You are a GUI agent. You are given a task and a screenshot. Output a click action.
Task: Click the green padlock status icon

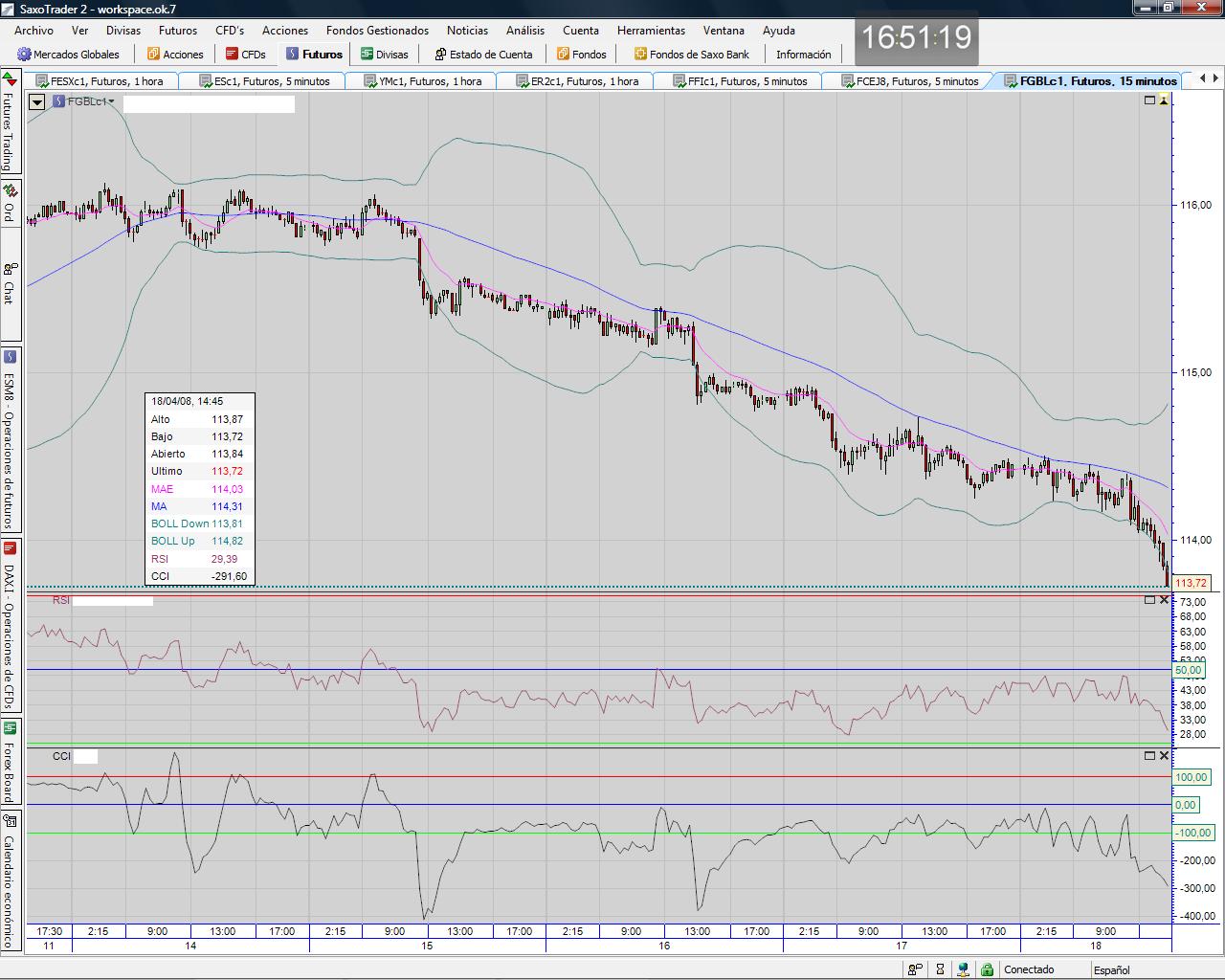coord(987,969)
